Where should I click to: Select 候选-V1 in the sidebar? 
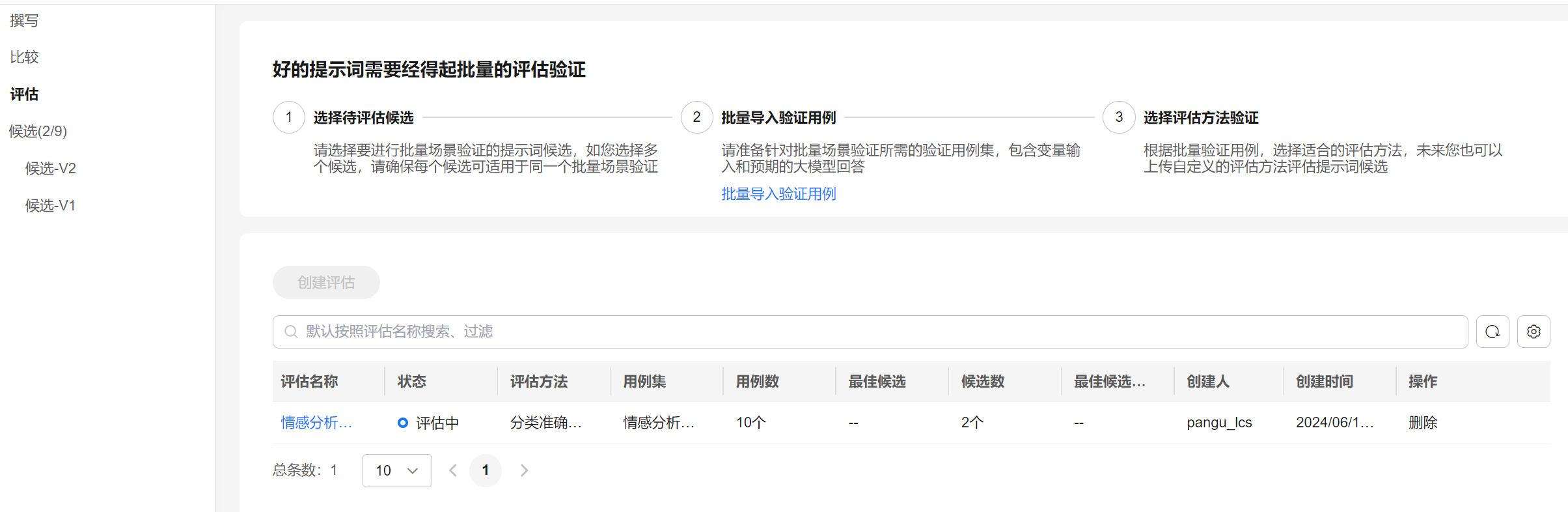[x=51, y=206]
